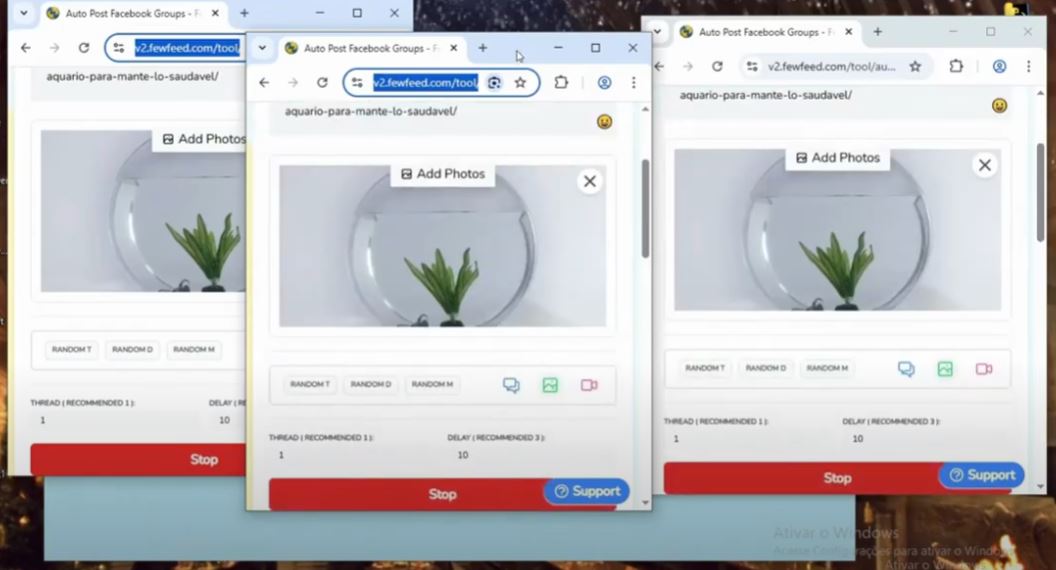Open tab search dropdown in left window

click(24, 13)
